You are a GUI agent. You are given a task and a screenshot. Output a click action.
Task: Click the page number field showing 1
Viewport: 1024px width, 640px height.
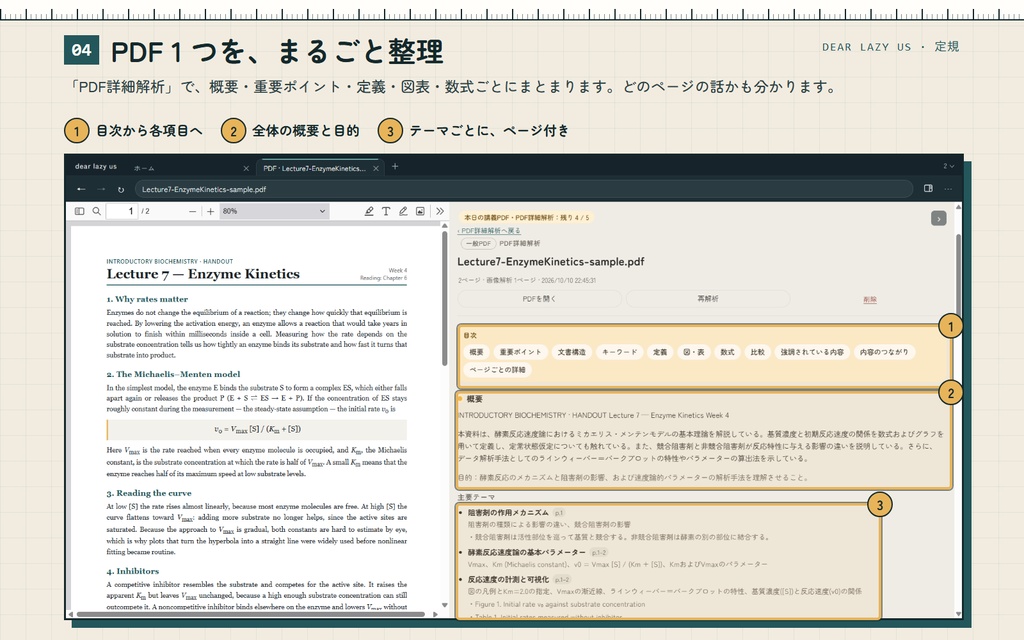pyautogui.click(x=122, y=211)
